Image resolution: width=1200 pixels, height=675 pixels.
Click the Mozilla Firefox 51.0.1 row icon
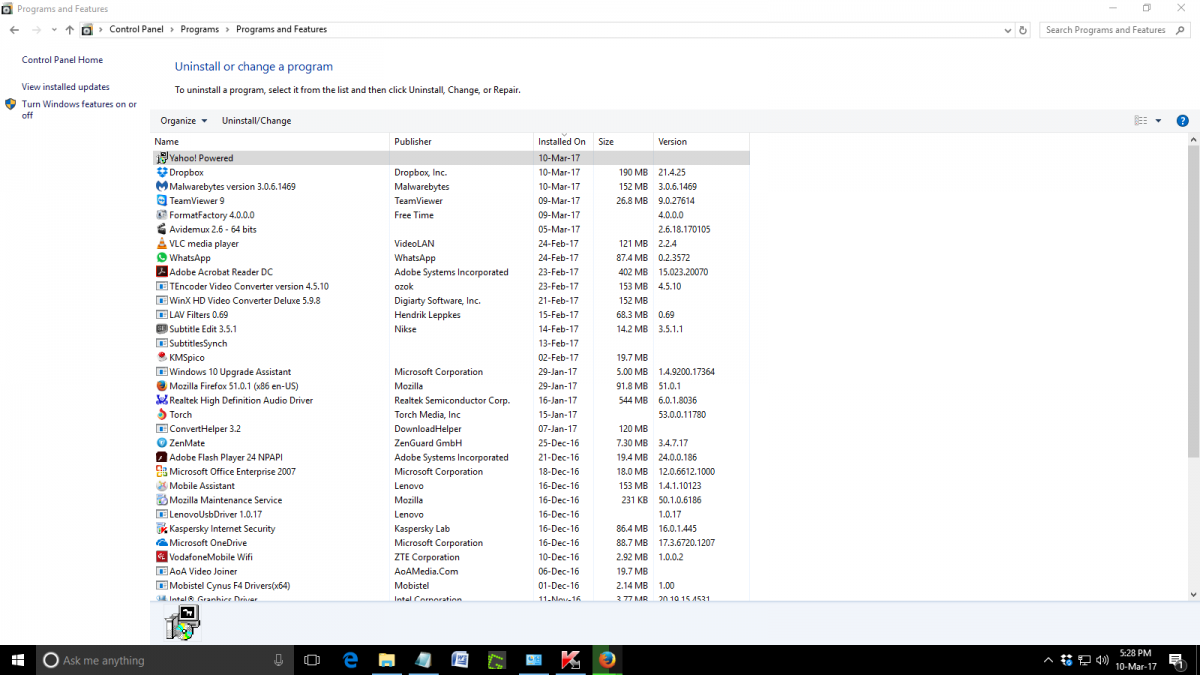[161, 386]
